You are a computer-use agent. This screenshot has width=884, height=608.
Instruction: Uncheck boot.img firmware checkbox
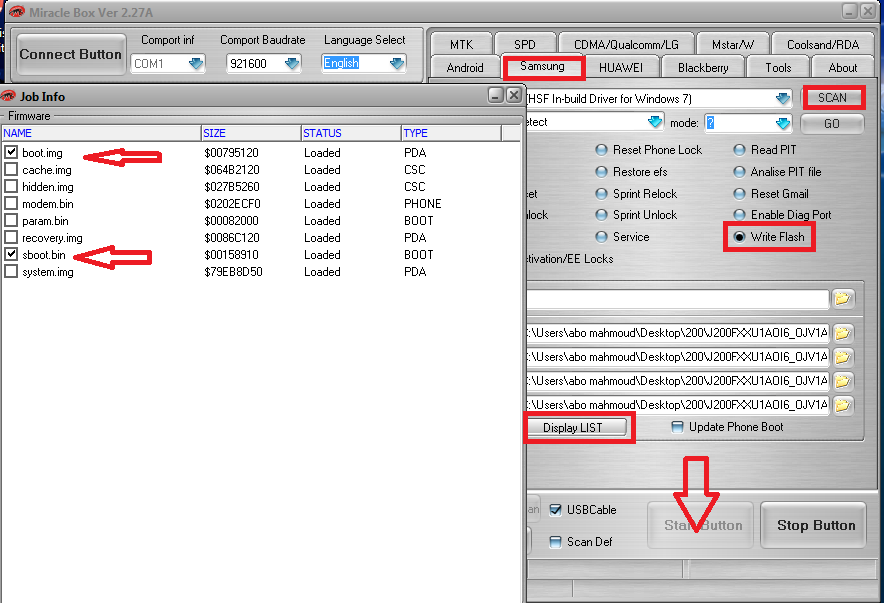point(11,152)
